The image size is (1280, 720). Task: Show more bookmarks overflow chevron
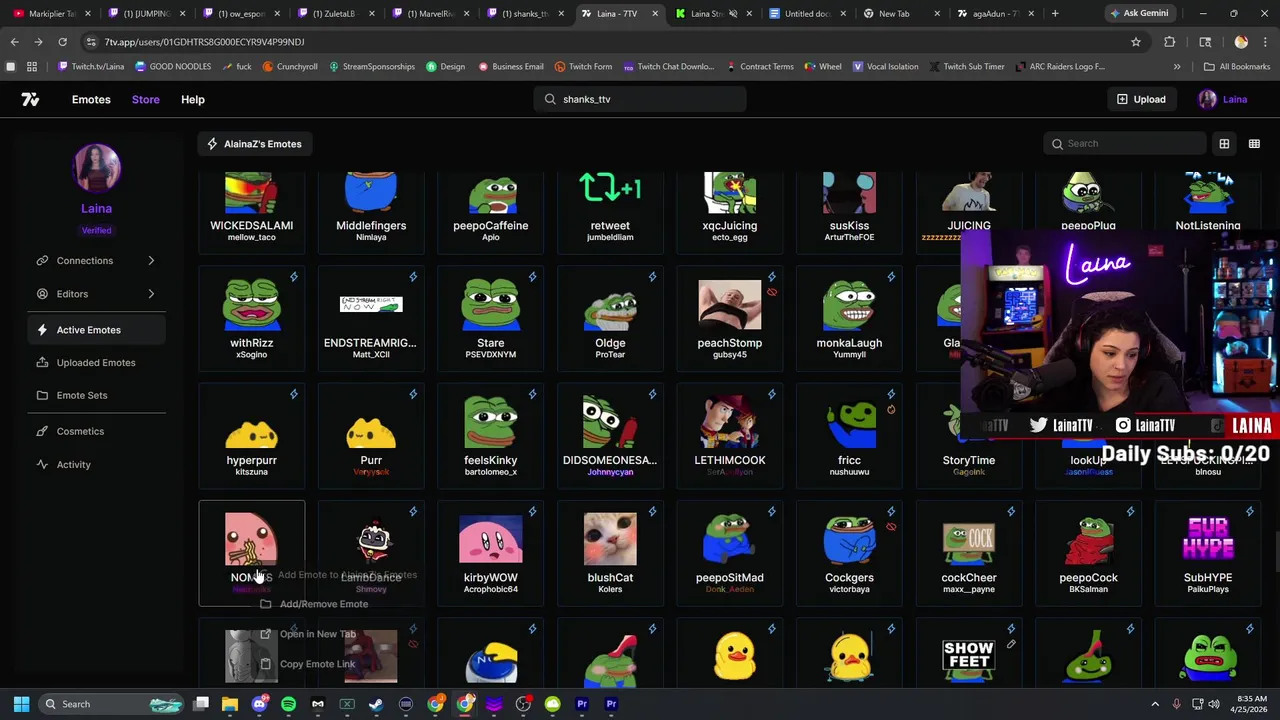1177,67
